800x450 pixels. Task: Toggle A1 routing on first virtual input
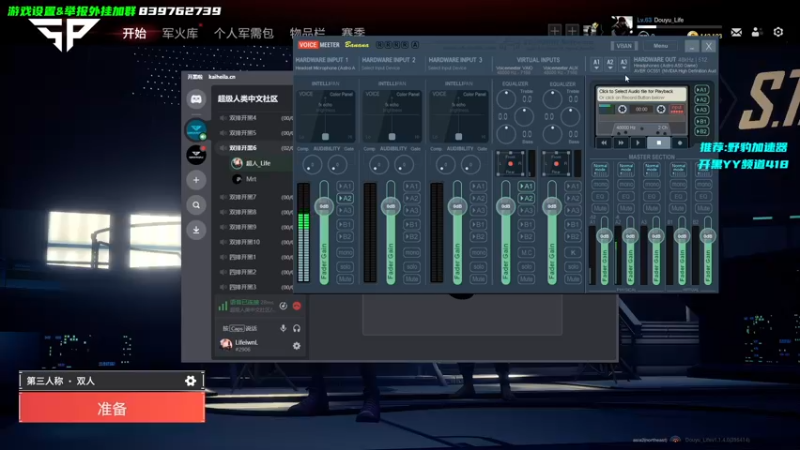[x=527, y=186]
